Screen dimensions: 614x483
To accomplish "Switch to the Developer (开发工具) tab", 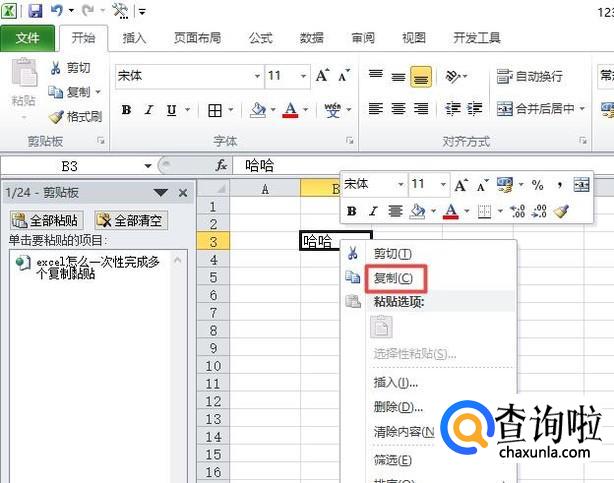I will (477, 38).
